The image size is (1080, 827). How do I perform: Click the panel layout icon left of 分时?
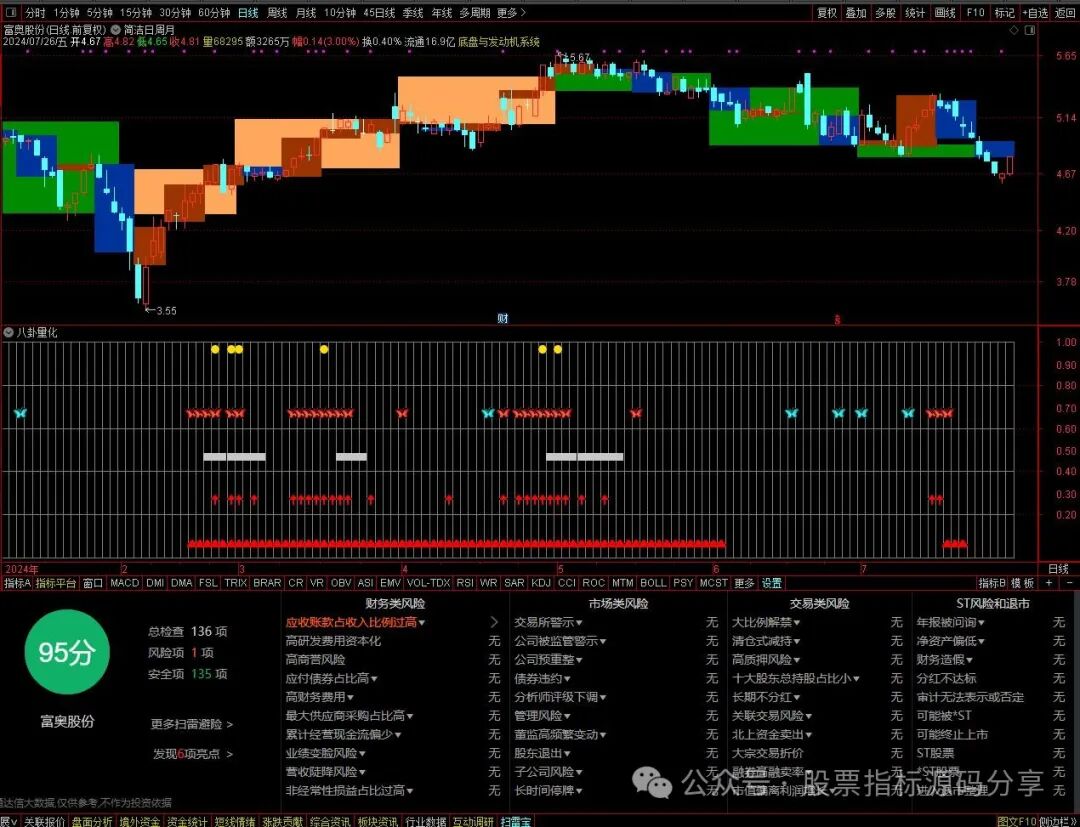[12, 13]
